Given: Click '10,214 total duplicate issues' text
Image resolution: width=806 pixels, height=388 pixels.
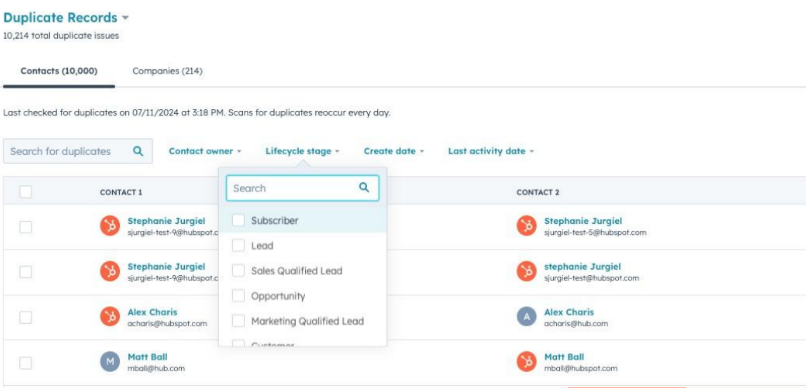Looking at the screenshot, I should pyautogui.click(x=61, y=36).
